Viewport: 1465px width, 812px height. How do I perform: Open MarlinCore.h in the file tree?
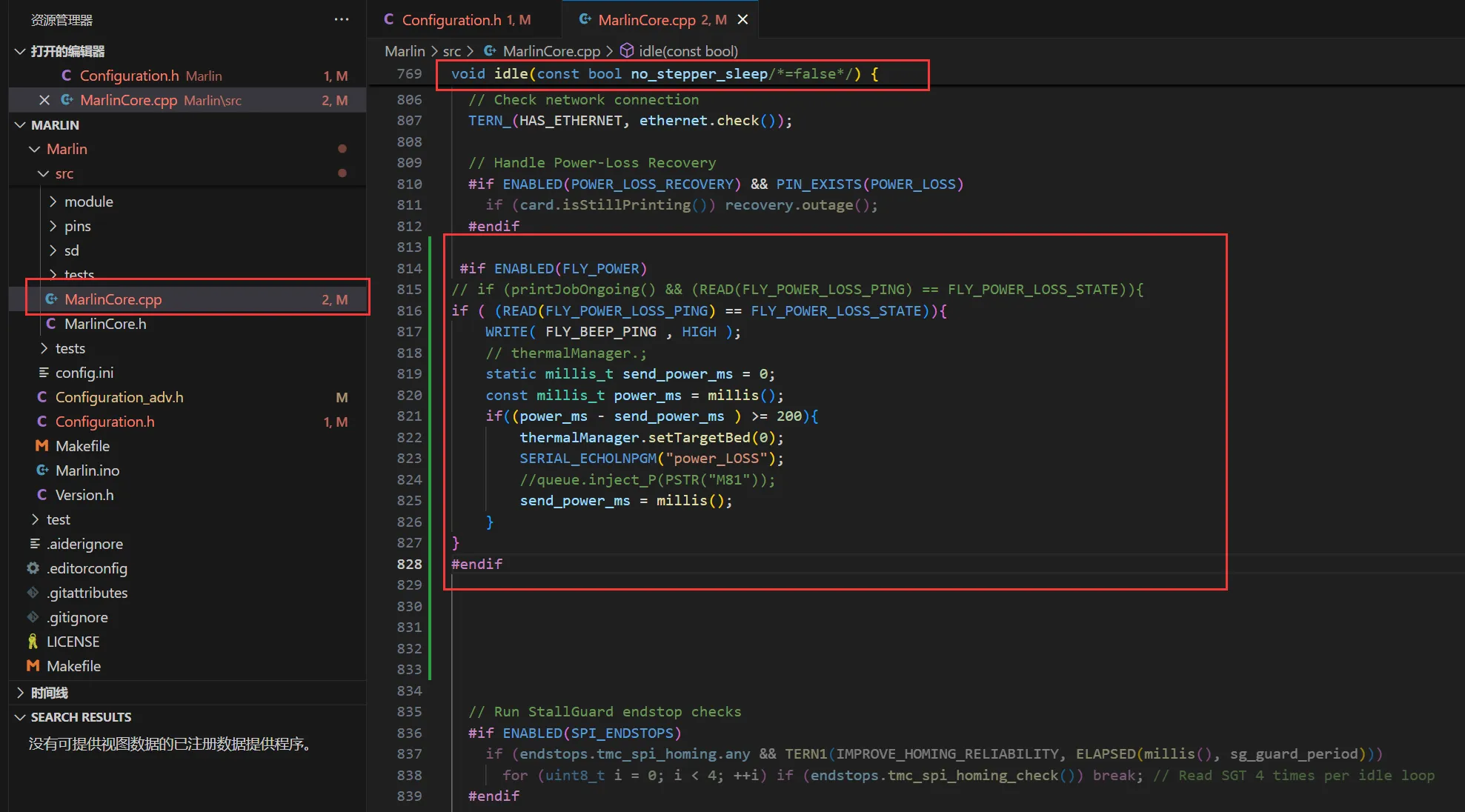pyautogui.click(x=105, y=324)
